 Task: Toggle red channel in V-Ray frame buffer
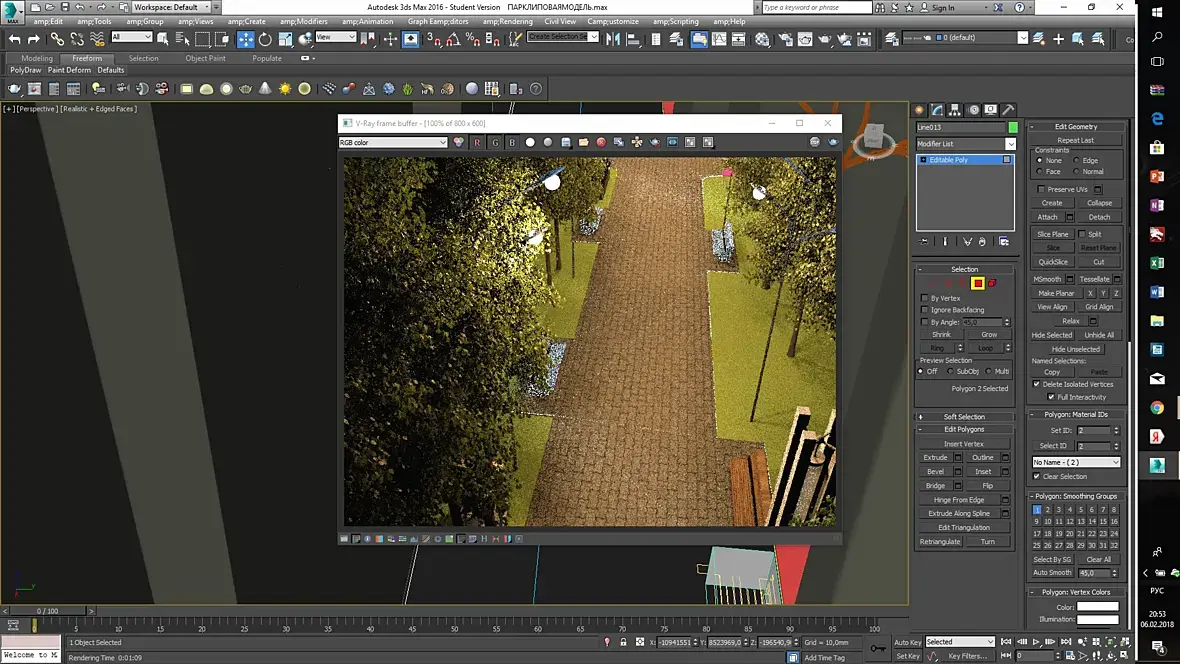477,142
